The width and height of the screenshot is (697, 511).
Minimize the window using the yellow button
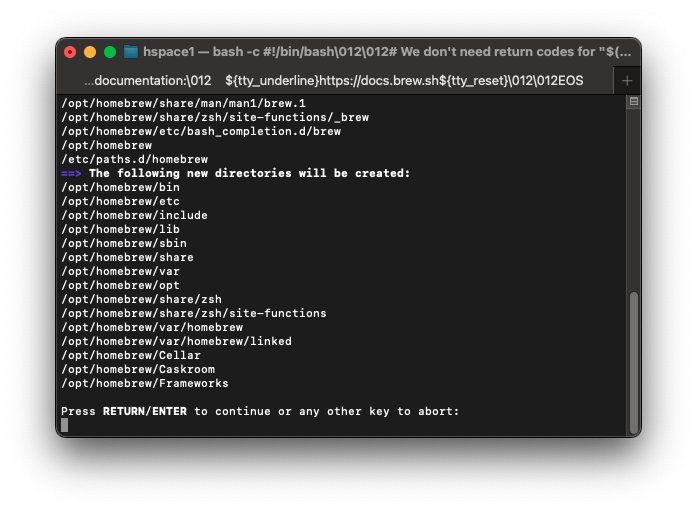(90, 52)
